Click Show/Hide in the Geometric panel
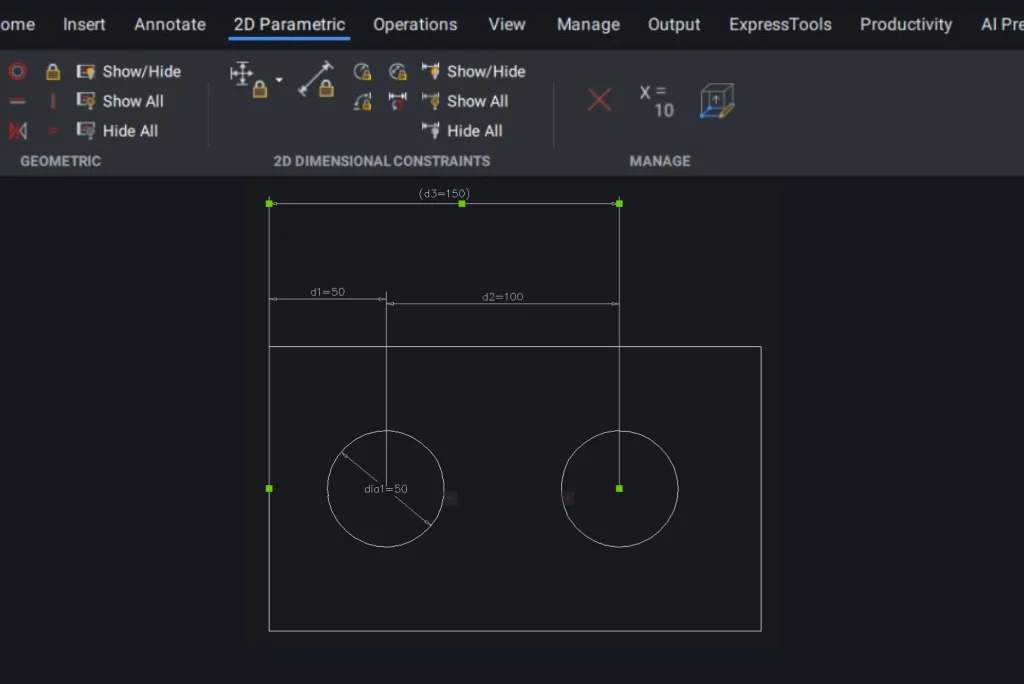Viewport: 1024px width, 684px height. click(x=129, y=71)
